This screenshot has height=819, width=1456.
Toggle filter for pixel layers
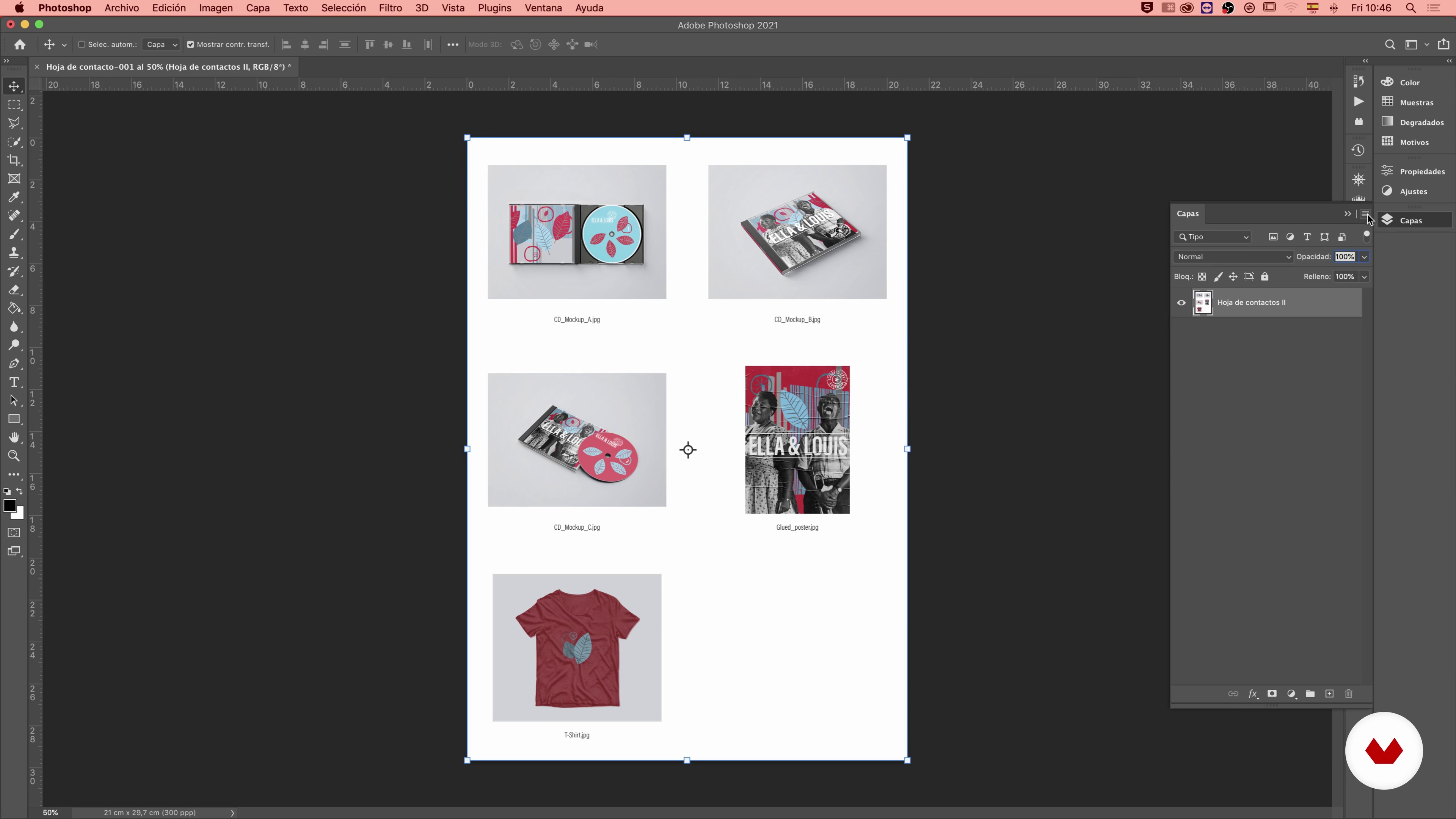click(1273, 237)
